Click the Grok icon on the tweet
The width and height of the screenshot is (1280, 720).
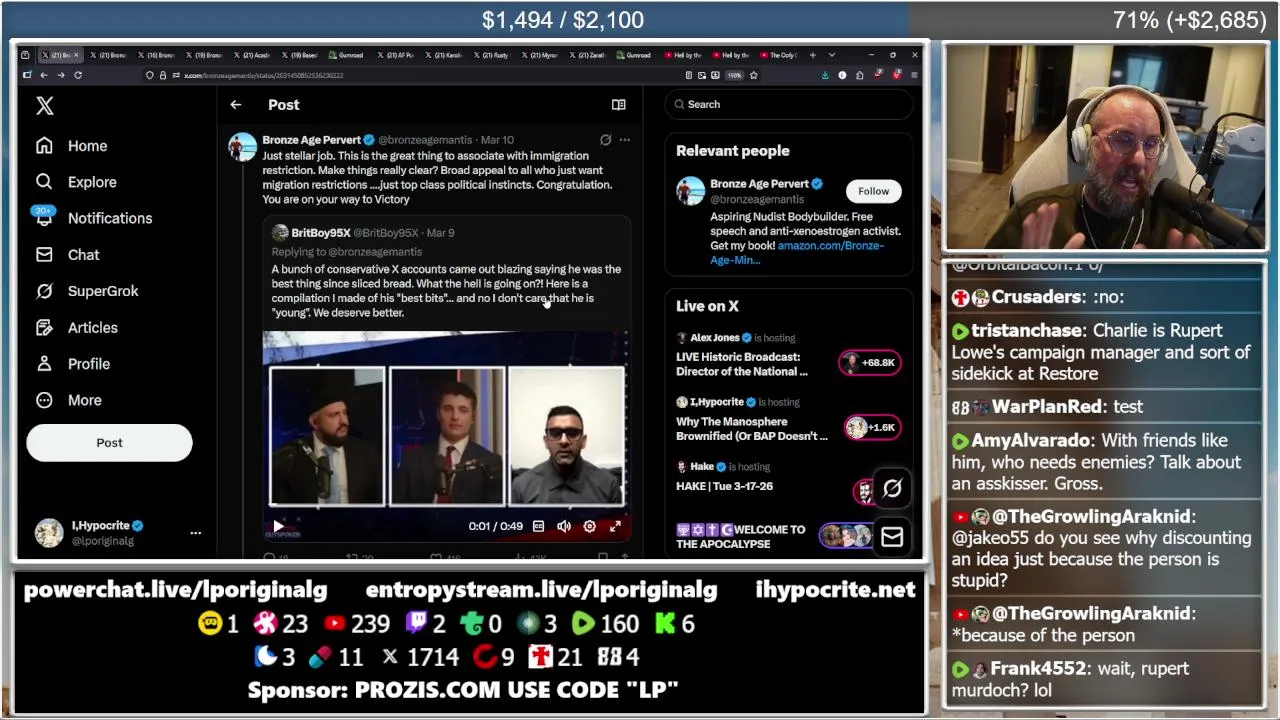605,140
